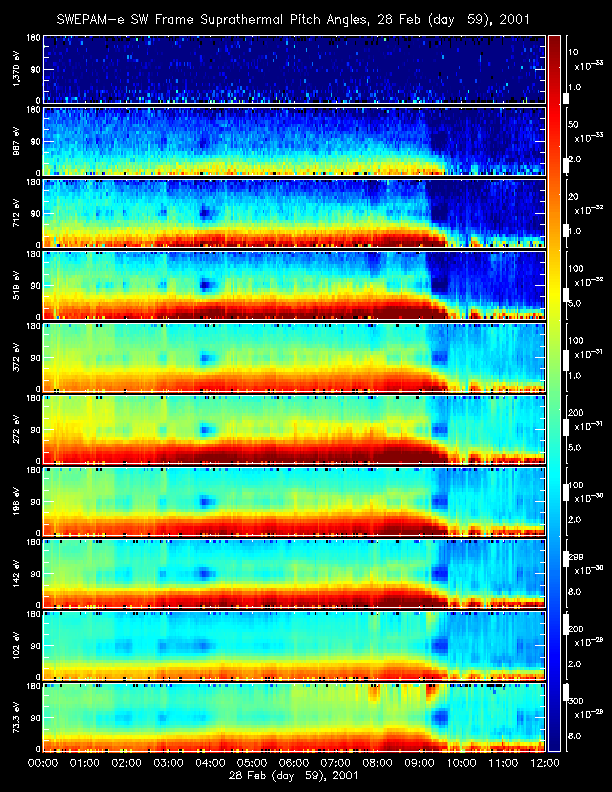Screen dimensions: 612x792
Task: Click the dark red top of color bar
Action: click(554, 40)
